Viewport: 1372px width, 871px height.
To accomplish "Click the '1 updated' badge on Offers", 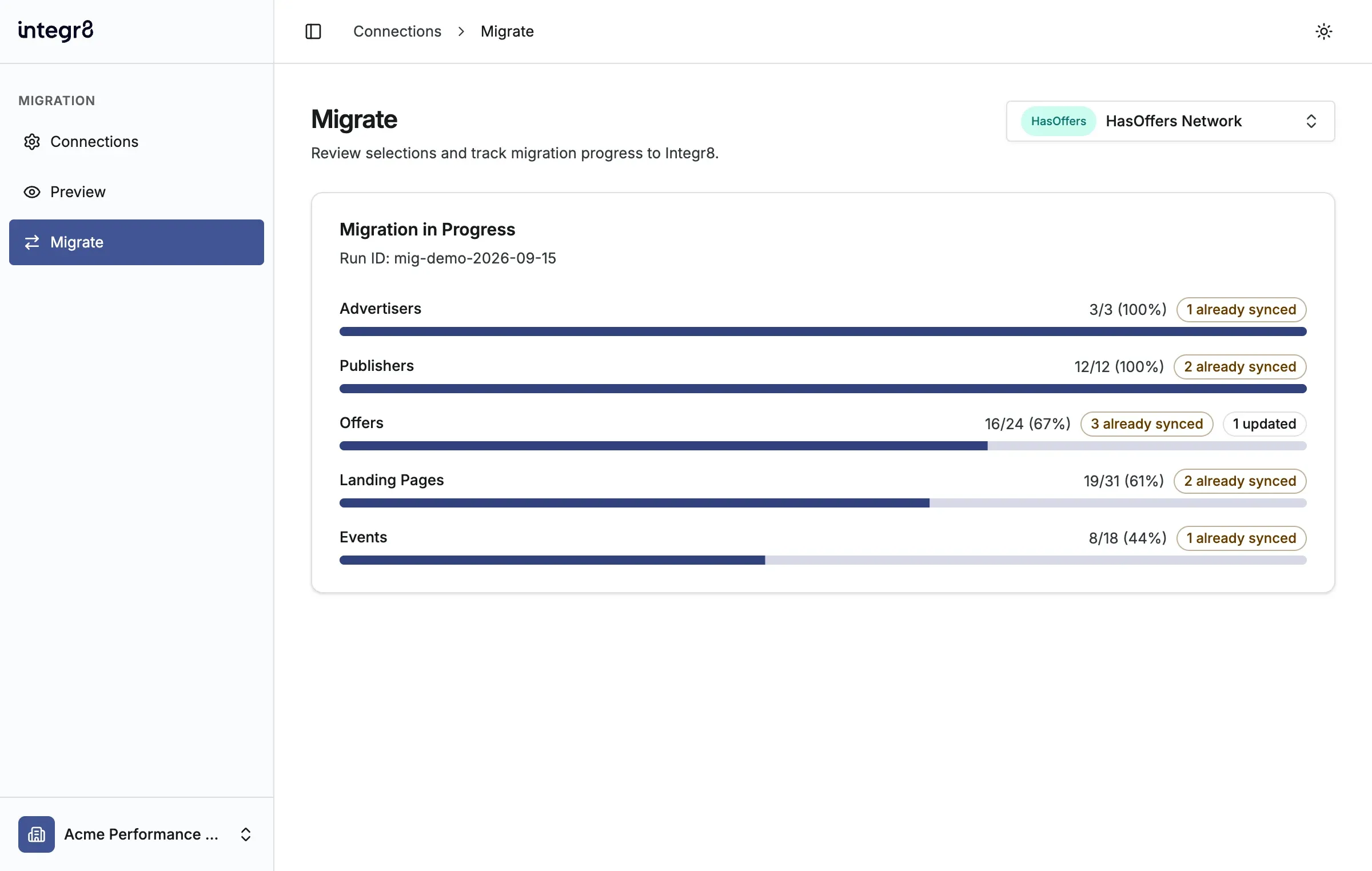I will (1265, 424).
